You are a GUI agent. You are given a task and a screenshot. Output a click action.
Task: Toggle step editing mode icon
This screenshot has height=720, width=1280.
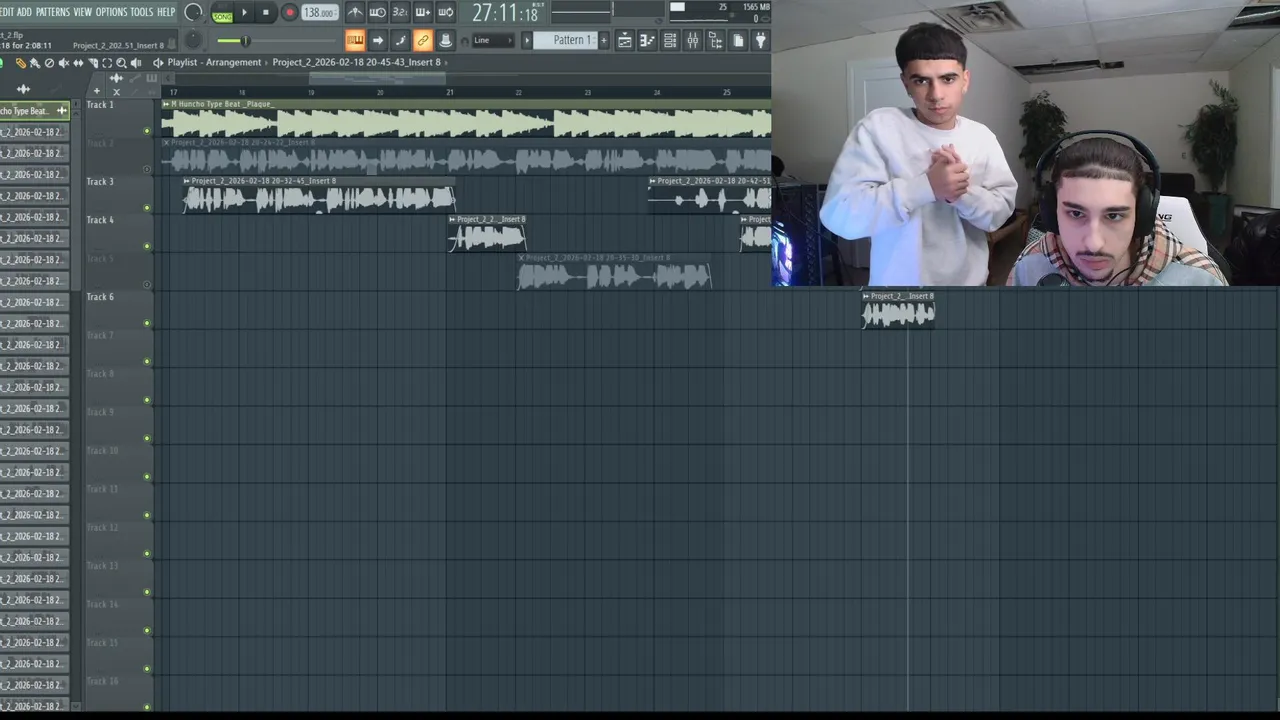pyautogui.click(x=400, y=40)
